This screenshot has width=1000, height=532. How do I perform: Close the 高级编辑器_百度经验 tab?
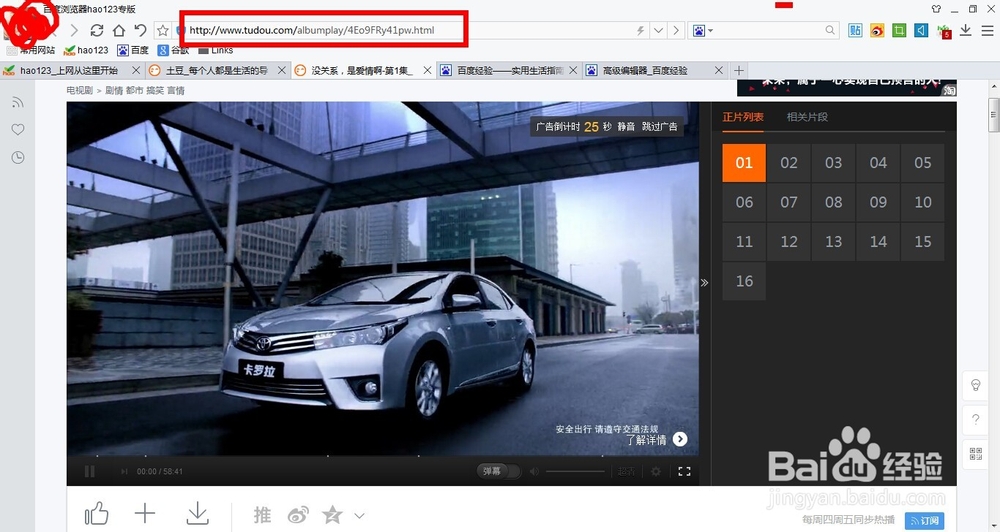click(x=719, y=70)
